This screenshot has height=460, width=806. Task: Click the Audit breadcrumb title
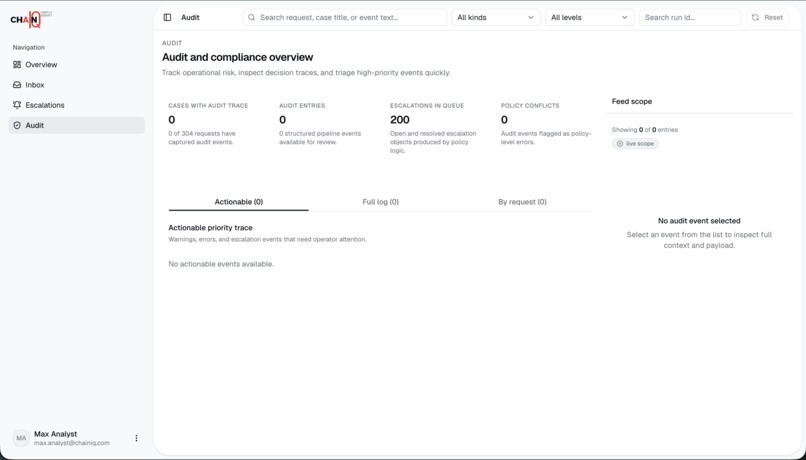pyautogui.click(x=190, y=17)
